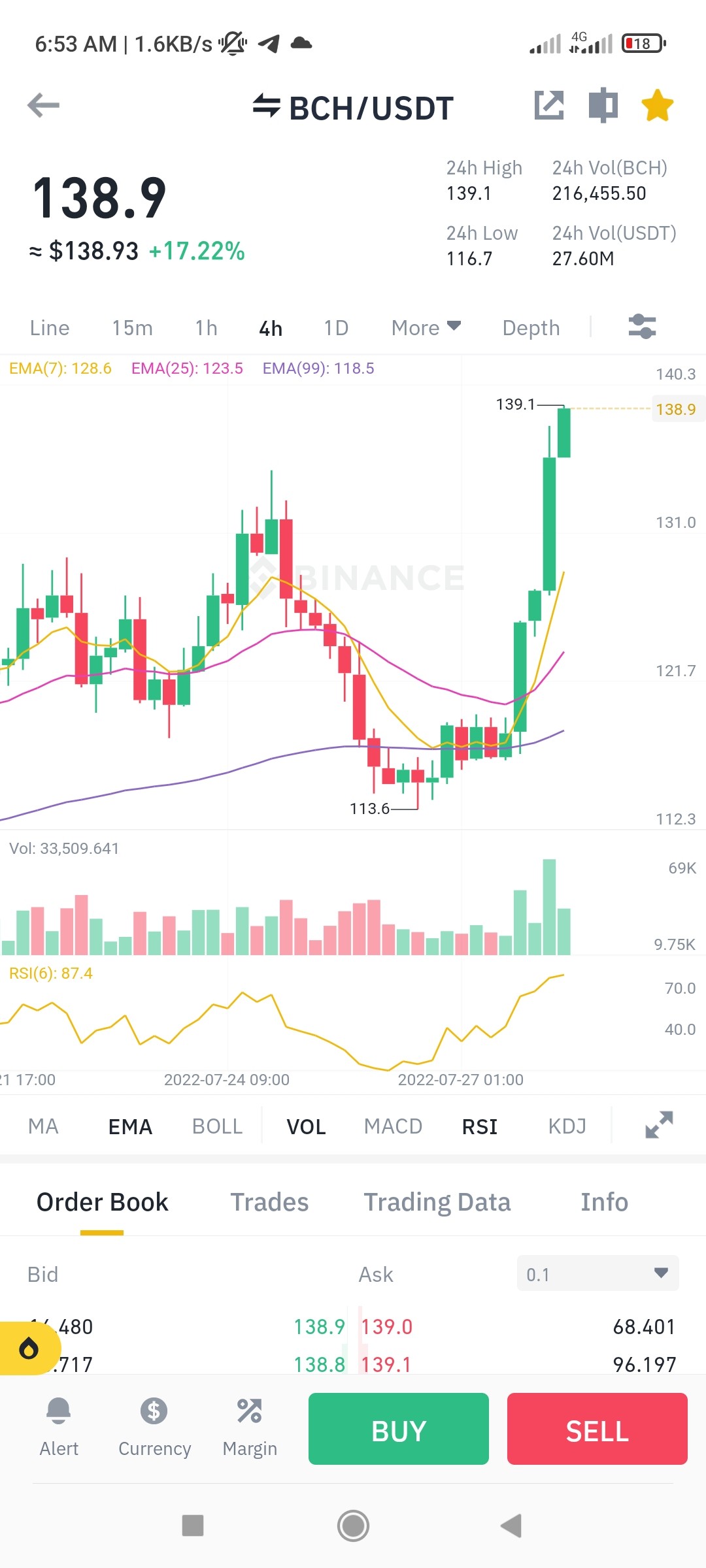Switch to the Trades tab

tap(269, 1202)
